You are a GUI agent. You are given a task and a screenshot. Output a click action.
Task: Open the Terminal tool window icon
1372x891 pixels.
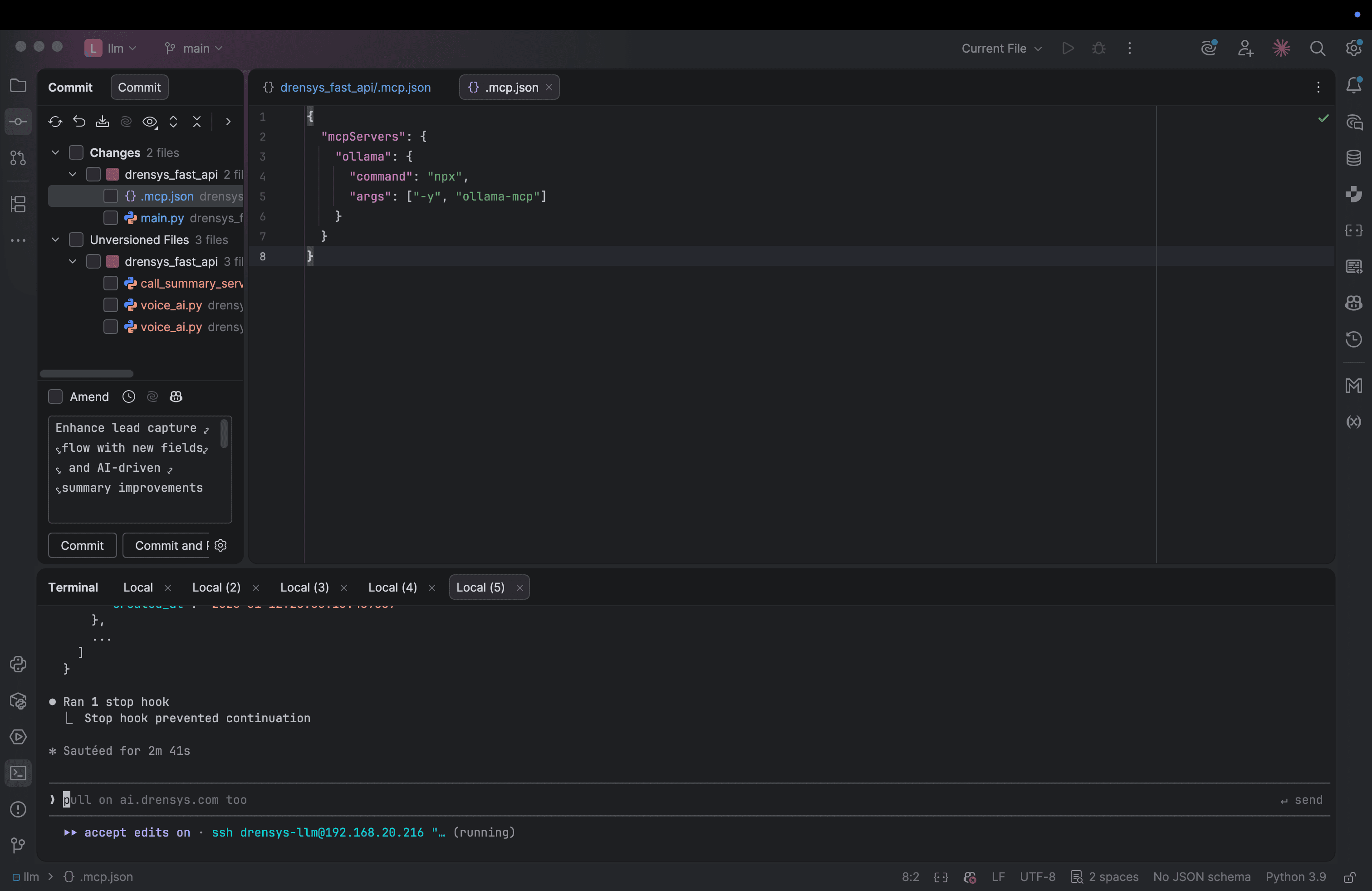[x=19, y=773]
